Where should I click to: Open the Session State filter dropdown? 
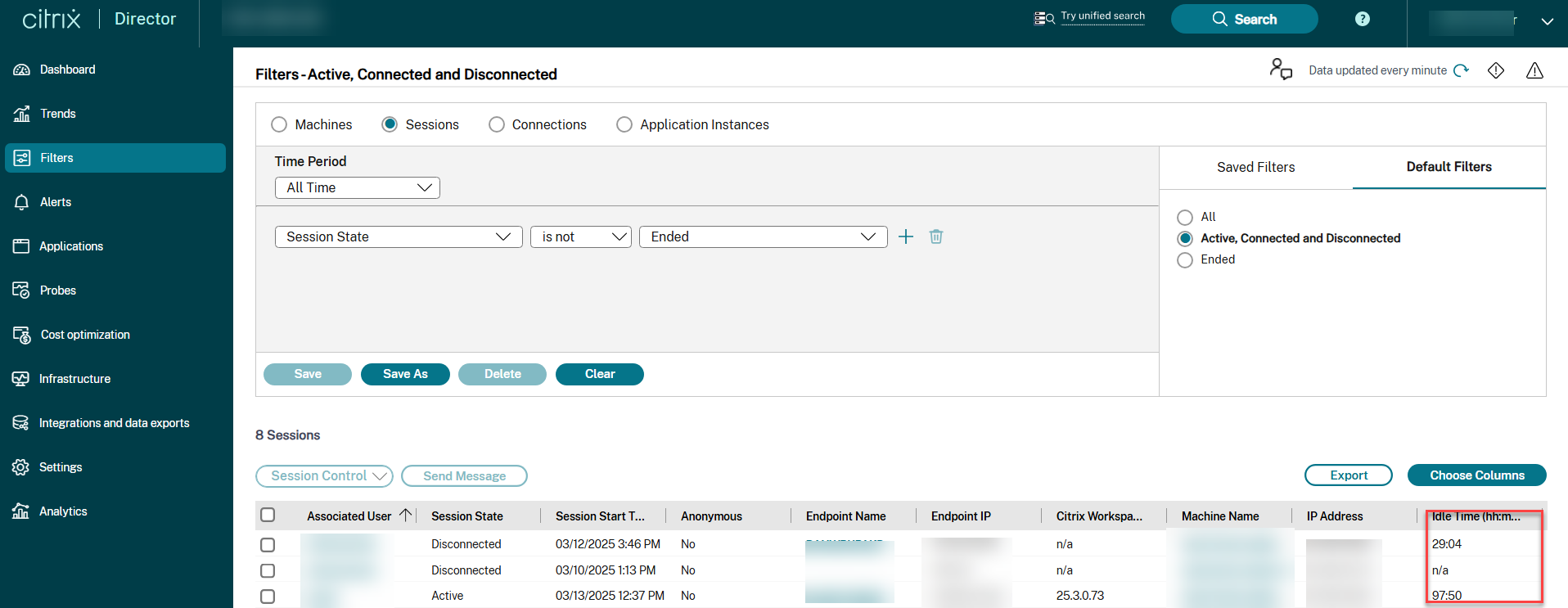[x=399, y=236]
